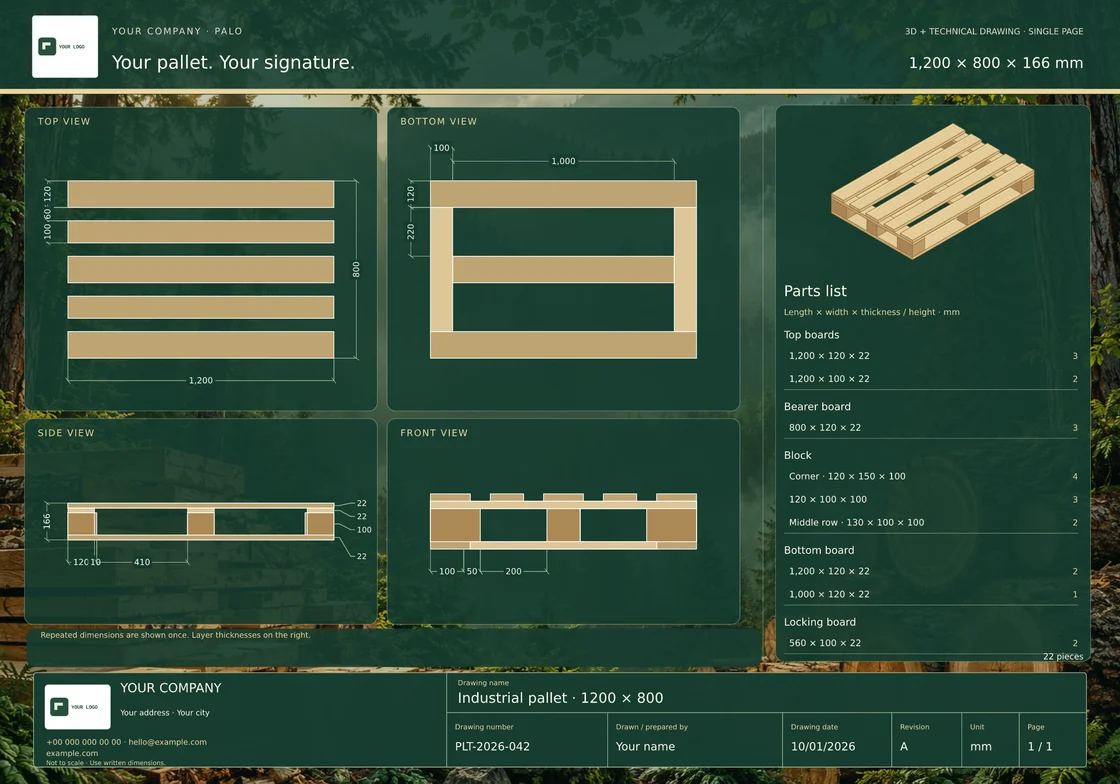Click the "Top boards" section heading
The image size is (1120, 784).
(x=811, y=335)
